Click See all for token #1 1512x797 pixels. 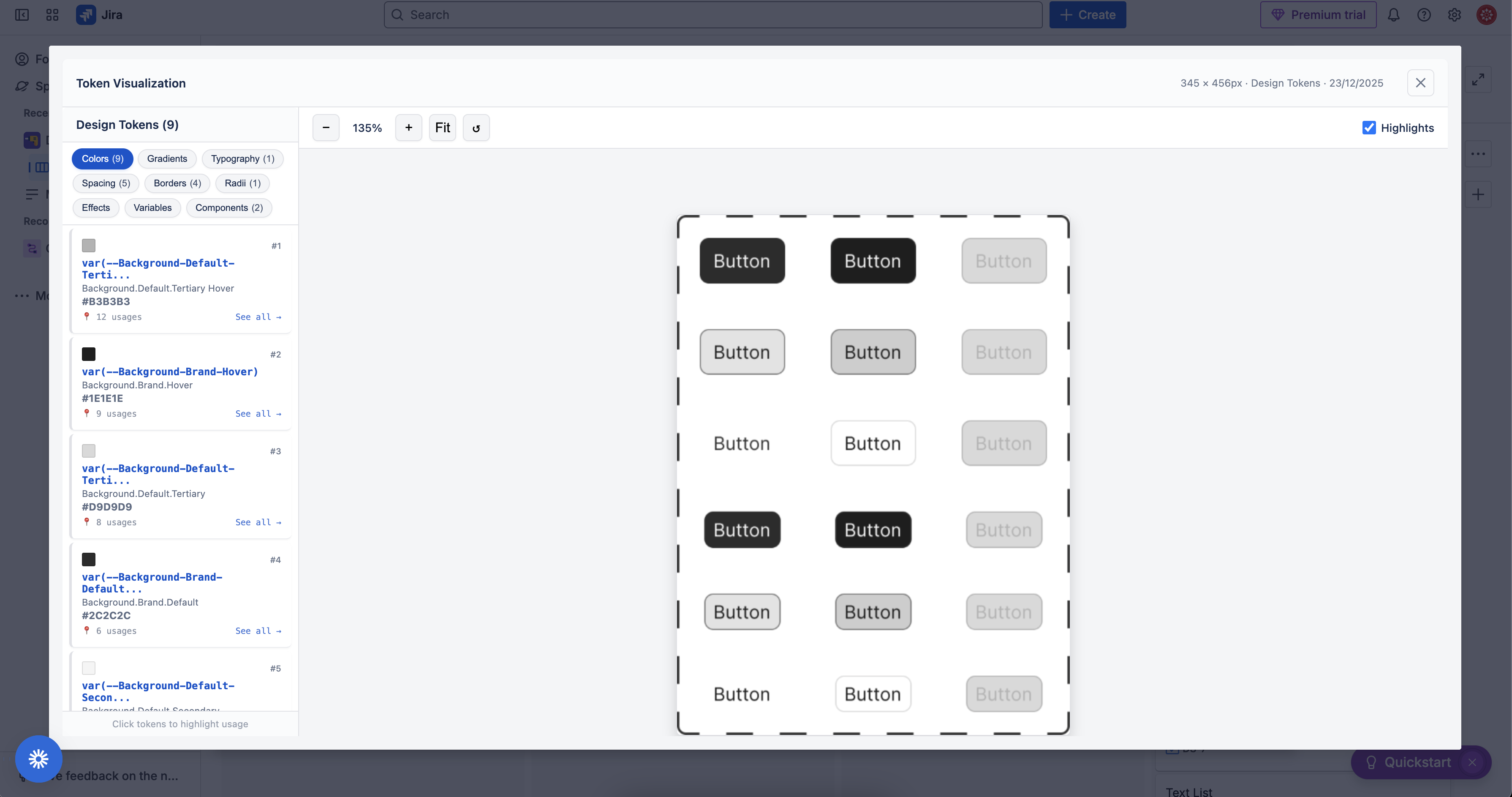click(x=258, y=317)
